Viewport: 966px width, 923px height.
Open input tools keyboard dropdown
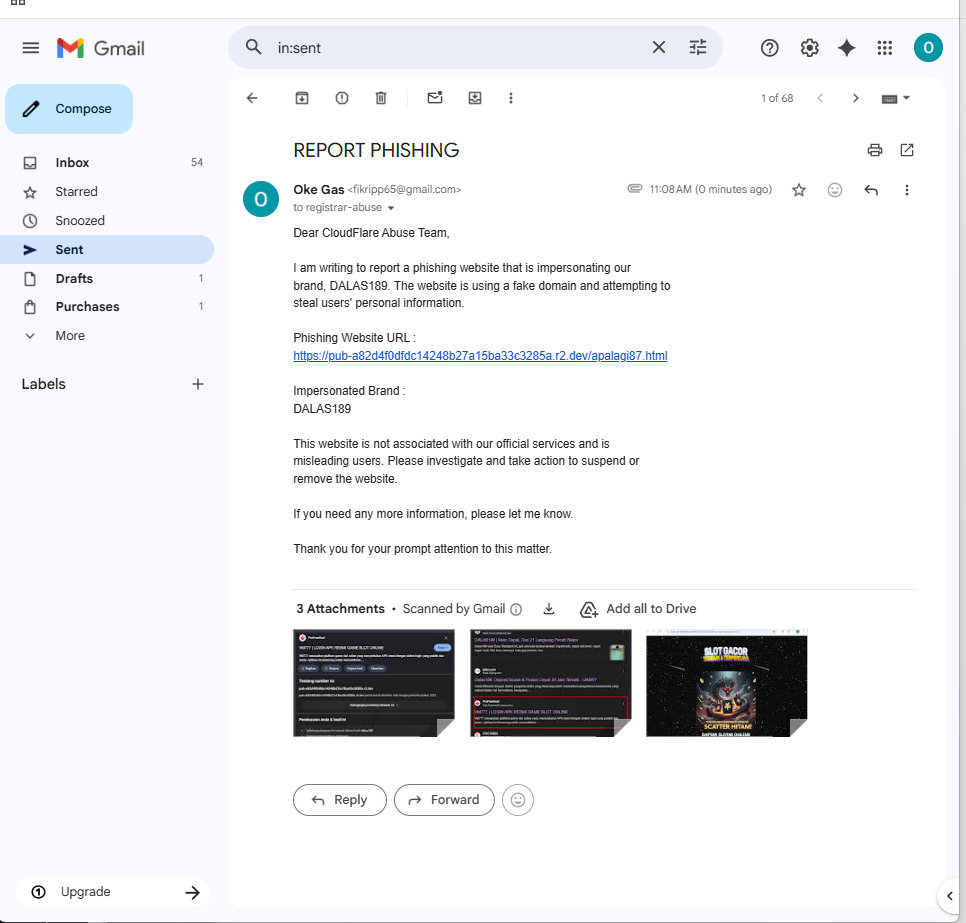click(x=895, y=99)
